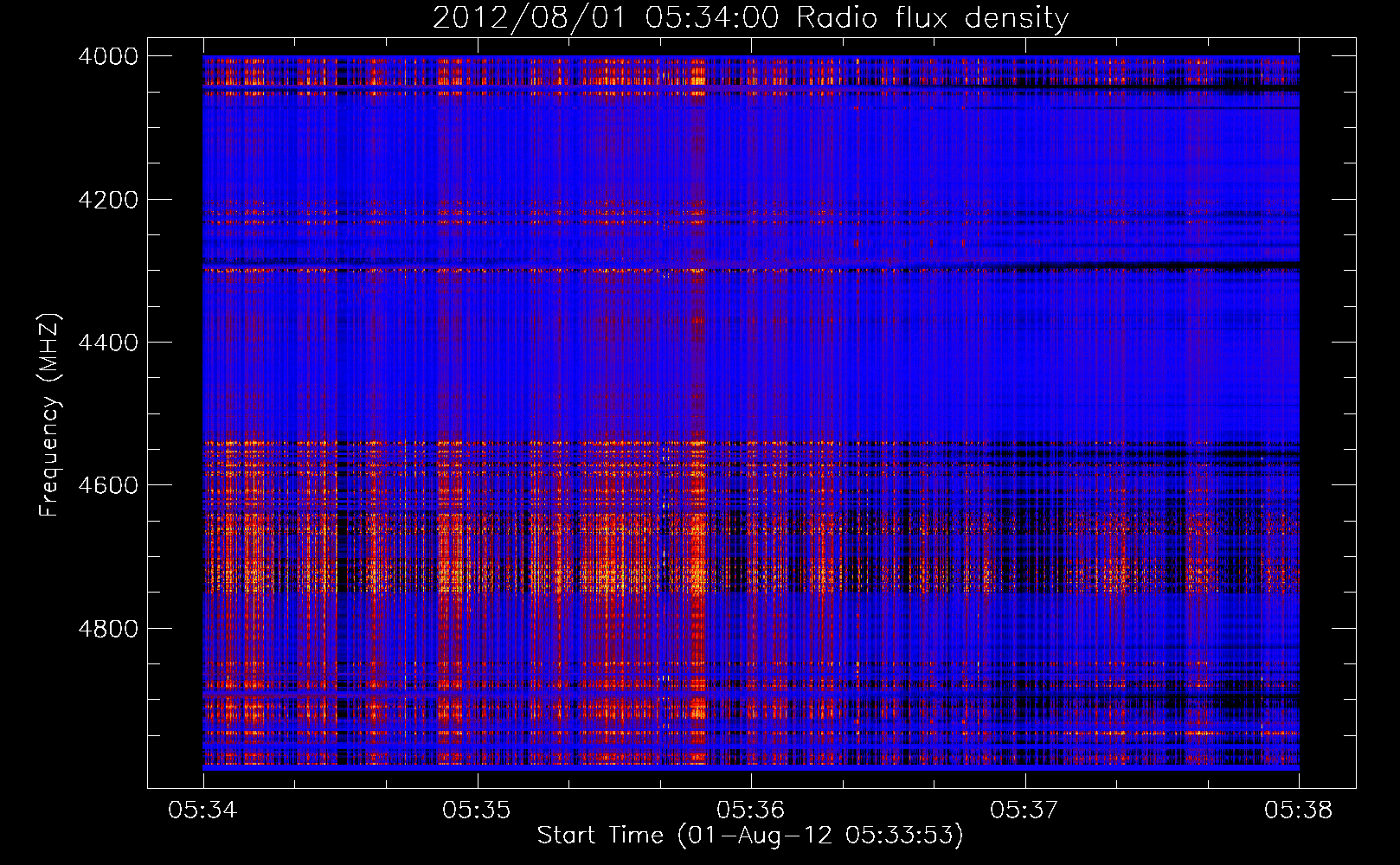Click the 05:37 time tick label
This screenshot has width=1400, height=865.
tap(1024, 811)
